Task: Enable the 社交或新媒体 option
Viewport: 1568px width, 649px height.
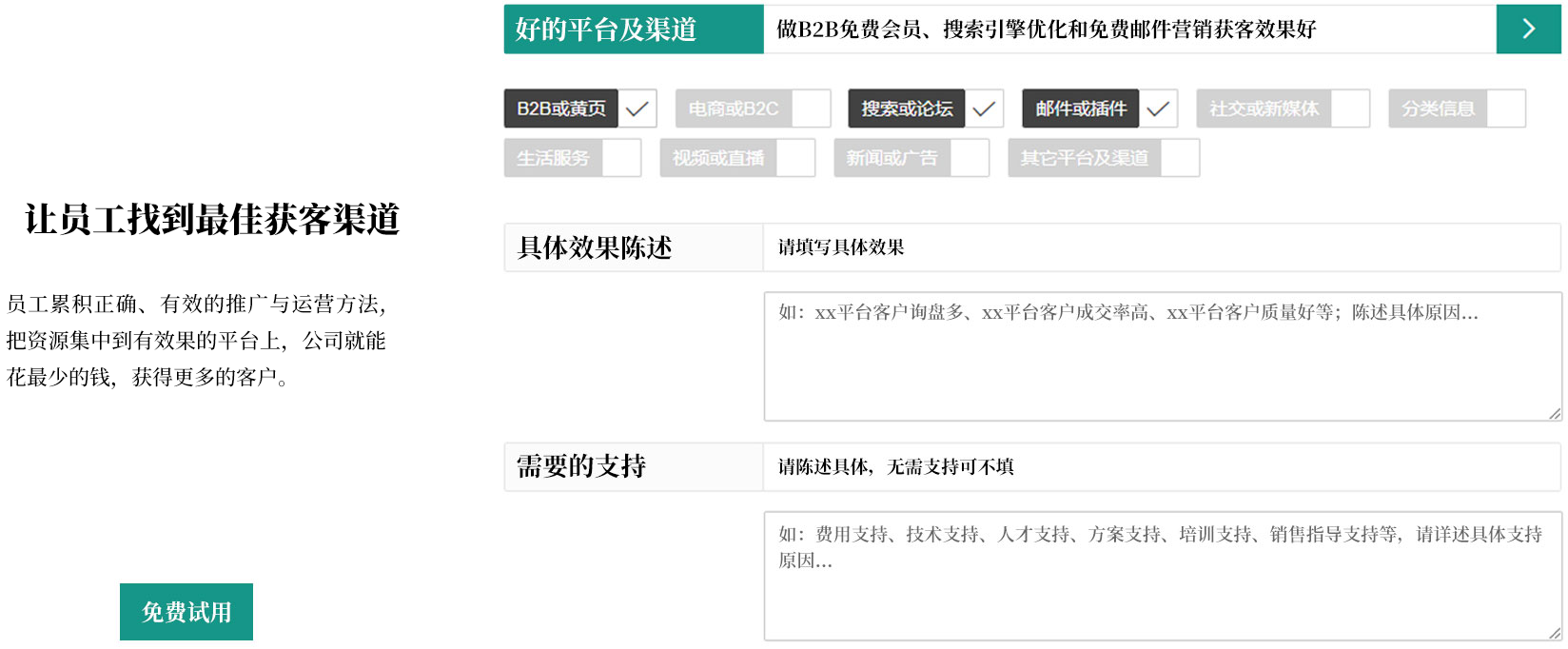Action: pyautogui.click(x=1350, y=108)
